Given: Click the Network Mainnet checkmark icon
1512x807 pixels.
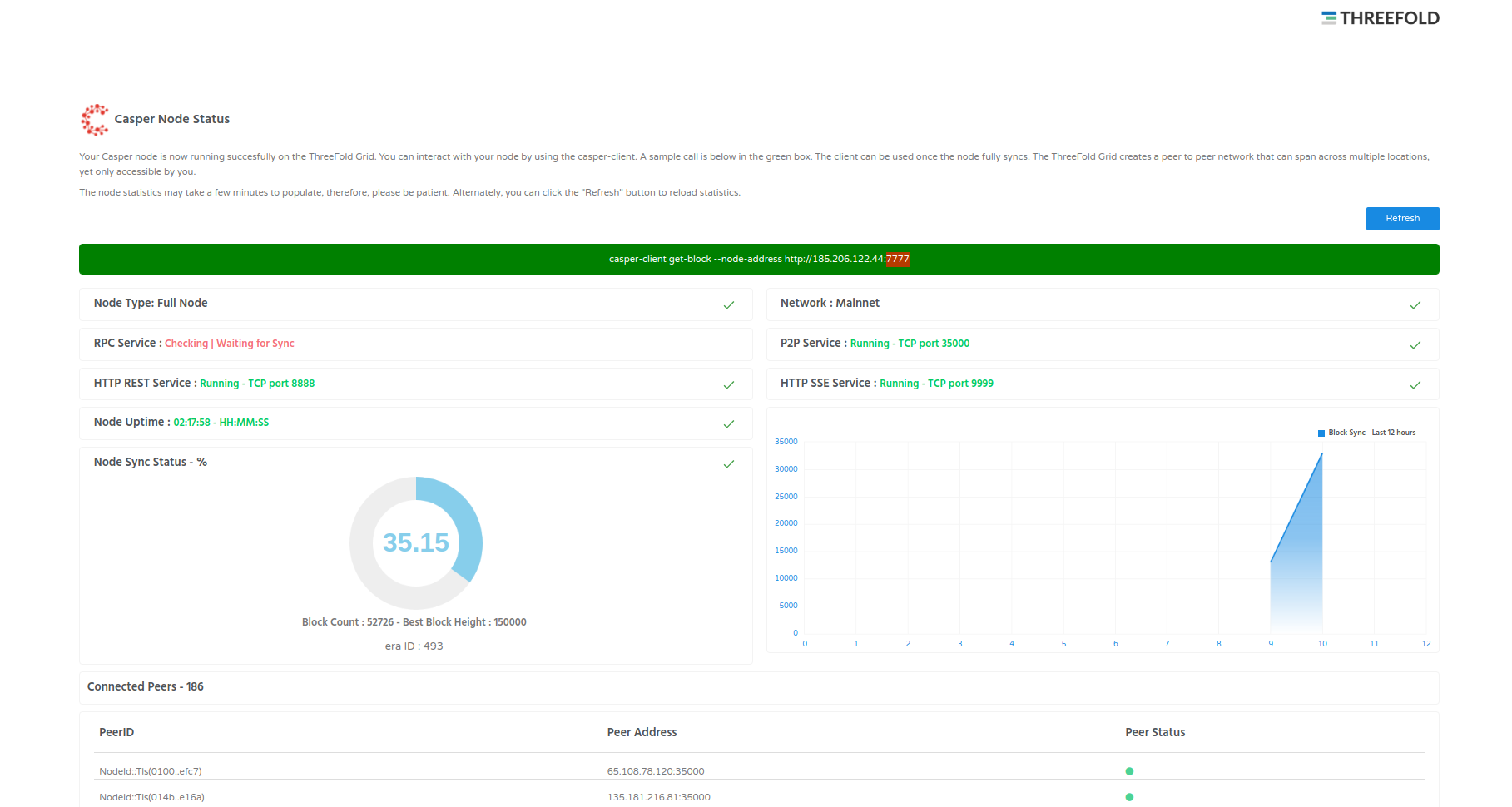Looking at the screenshot, I should [x=1415, y=305].
